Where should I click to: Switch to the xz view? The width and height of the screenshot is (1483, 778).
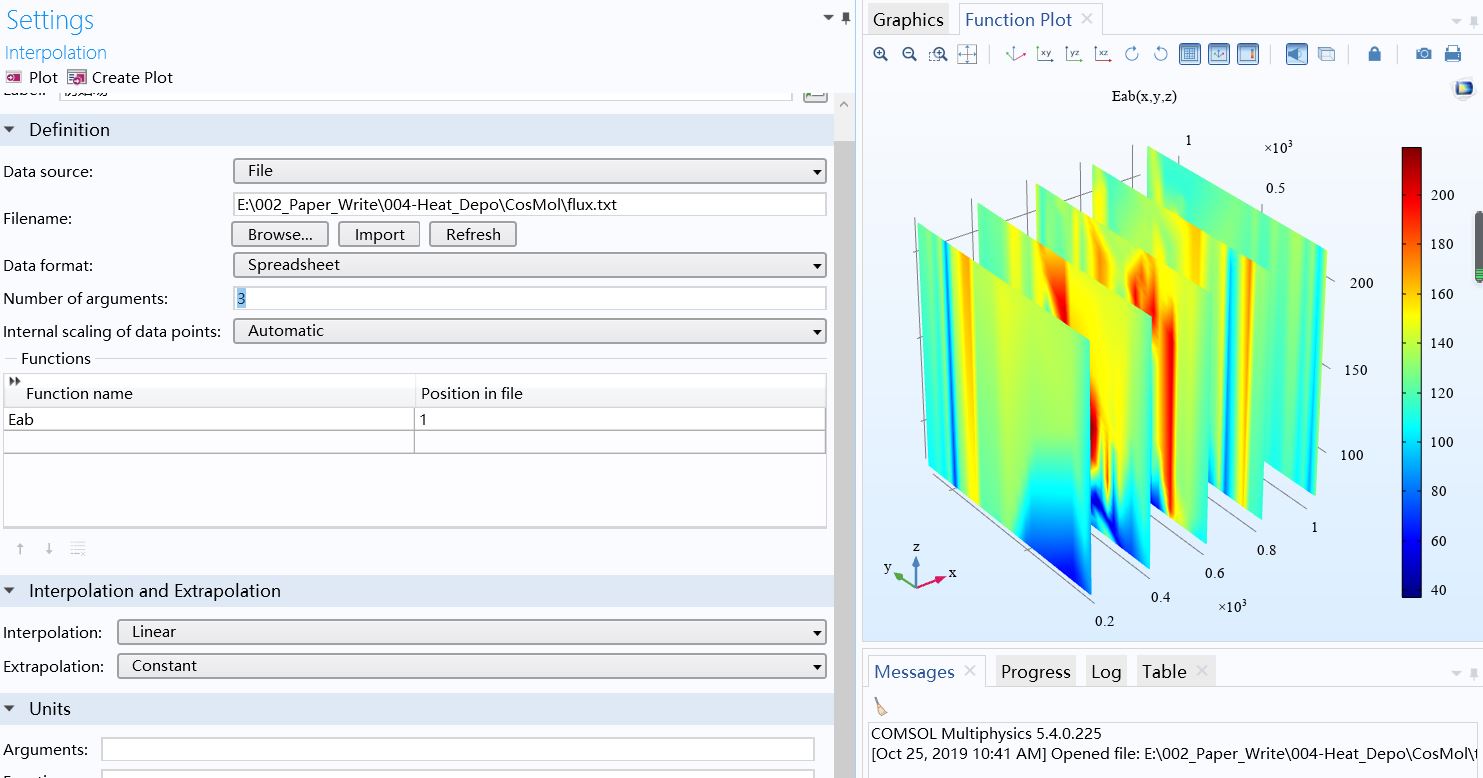tap(1102, 54)
